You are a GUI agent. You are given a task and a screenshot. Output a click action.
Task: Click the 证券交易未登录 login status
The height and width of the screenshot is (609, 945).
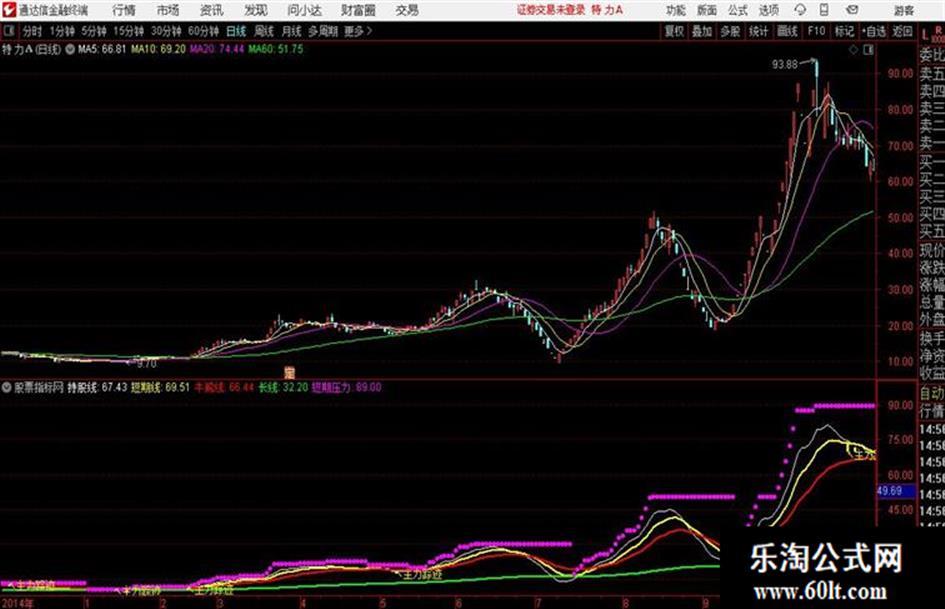pyautogui.click(x=551, y=10)
